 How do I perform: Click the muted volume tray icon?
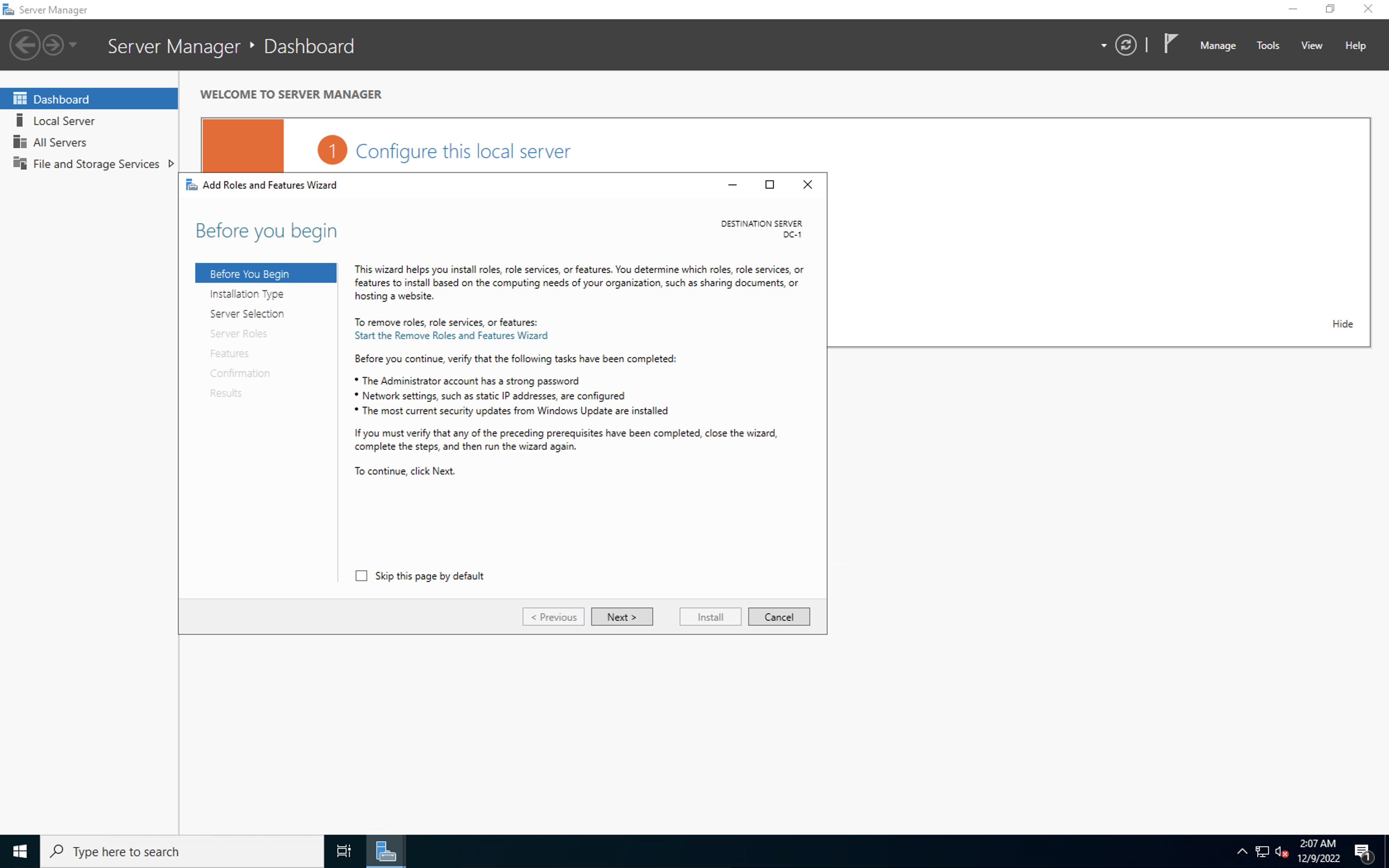(1282, 851)
